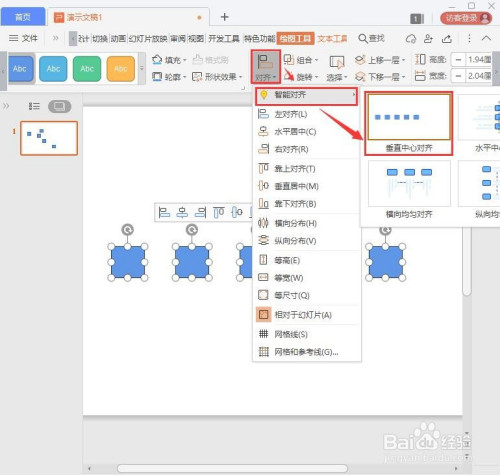The height and width of the screenshot is (475, 500).
Task: Select 等高(E) equal height option
Action: click(x=306, y=260)
